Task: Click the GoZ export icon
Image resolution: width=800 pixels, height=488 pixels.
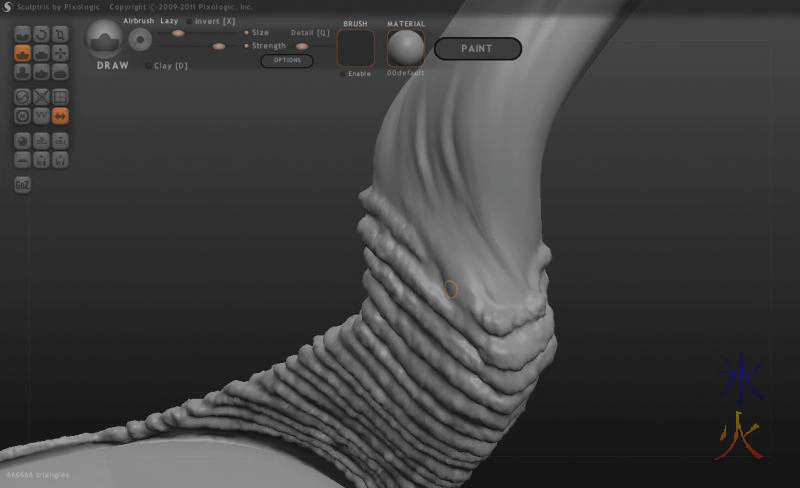Action: click(22, 185)
